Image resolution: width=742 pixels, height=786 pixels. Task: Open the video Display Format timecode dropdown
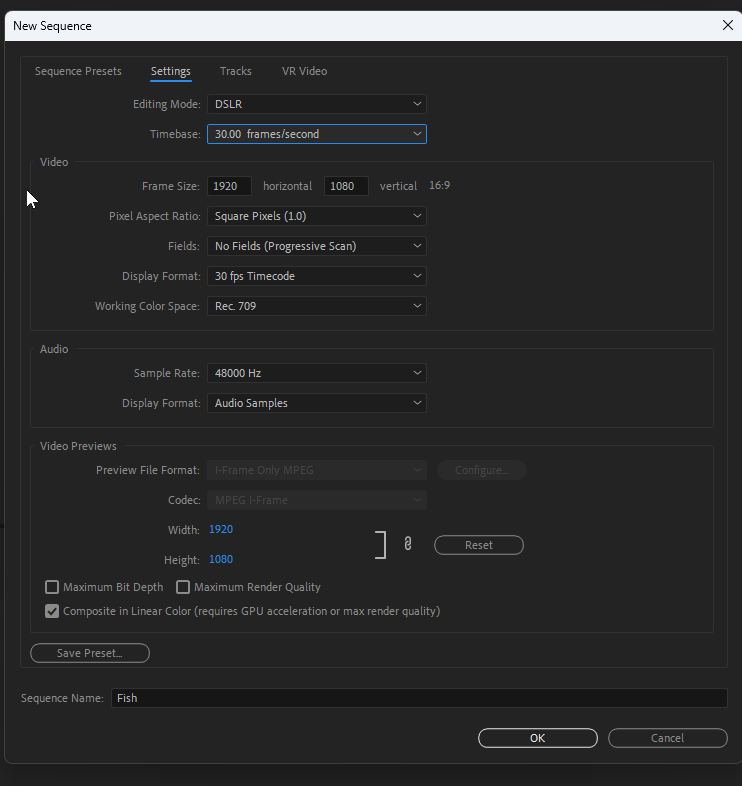click(316, 276)
